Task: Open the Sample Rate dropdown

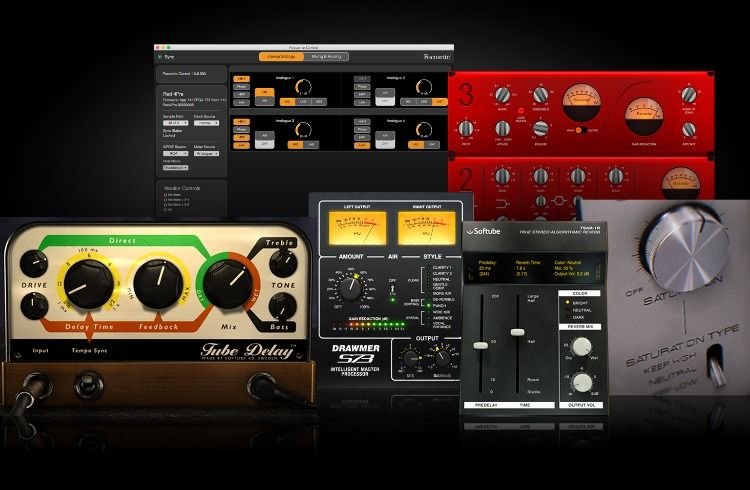Action: pyautogui.click(x=175, y=123)
